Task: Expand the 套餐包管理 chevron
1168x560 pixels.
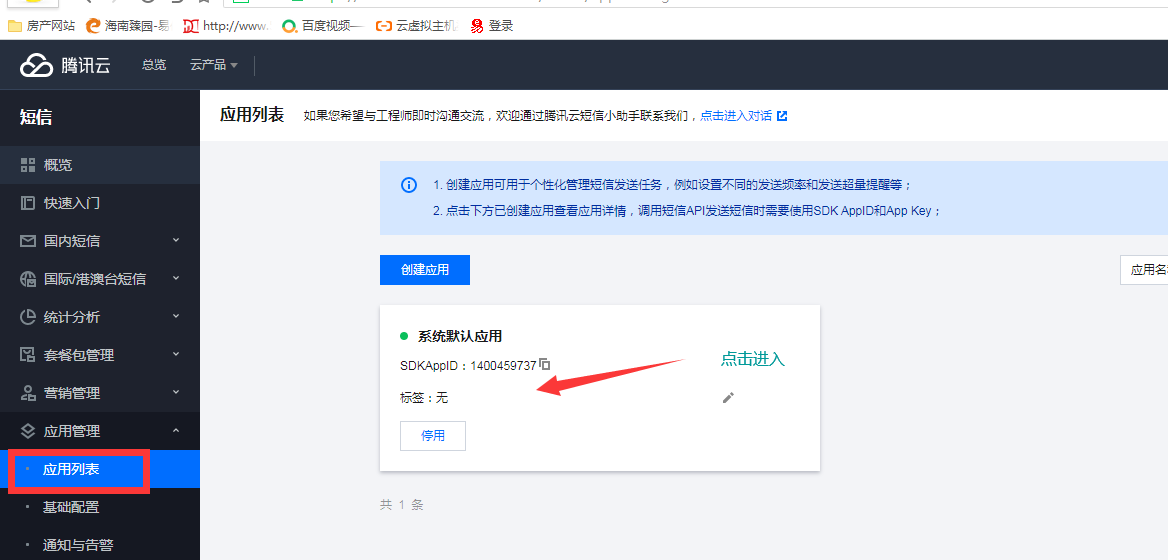Action: [x=176, y=354]
